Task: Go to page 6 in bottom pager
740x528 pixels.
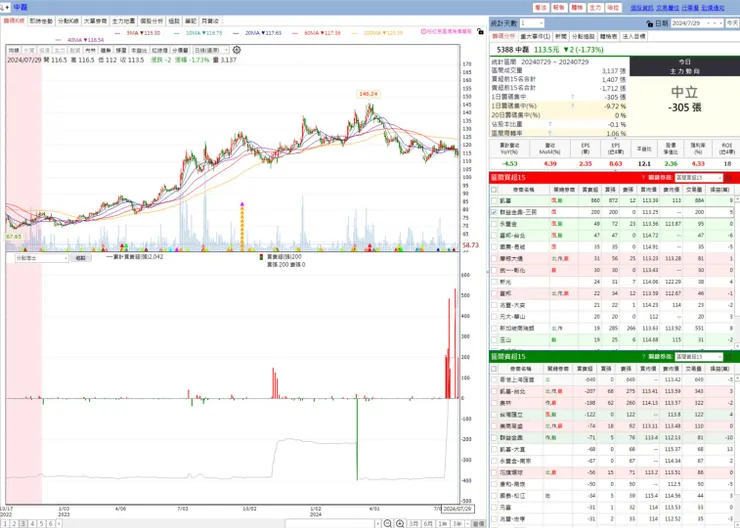Action: [x=50, y=524]
